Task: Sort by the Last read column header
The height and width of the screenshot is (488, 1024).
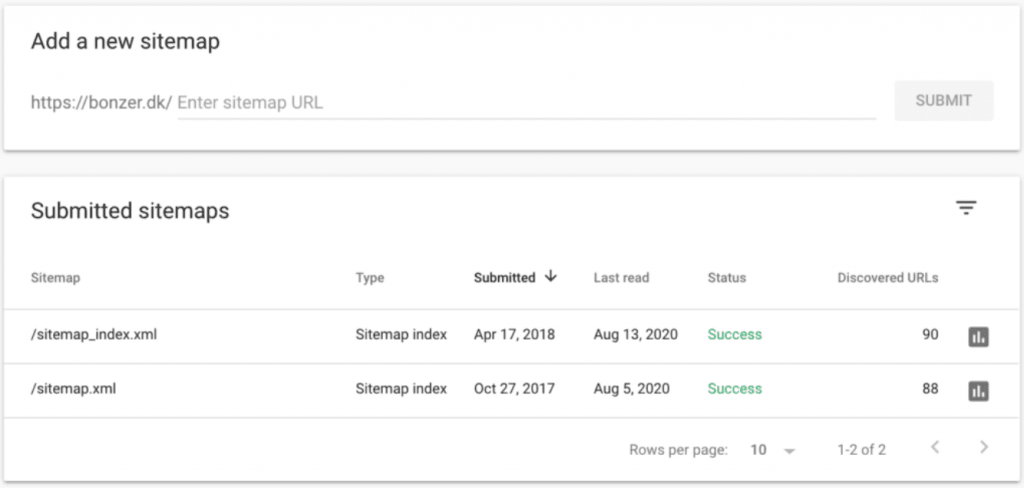Action: pos(621,278)
